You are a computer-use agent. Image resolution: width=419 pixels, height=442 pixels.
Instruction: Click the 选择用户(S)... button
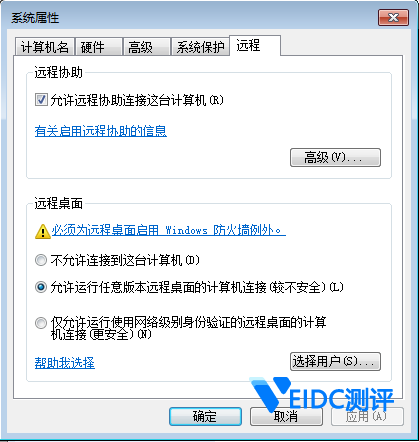[x=335, y=361]
